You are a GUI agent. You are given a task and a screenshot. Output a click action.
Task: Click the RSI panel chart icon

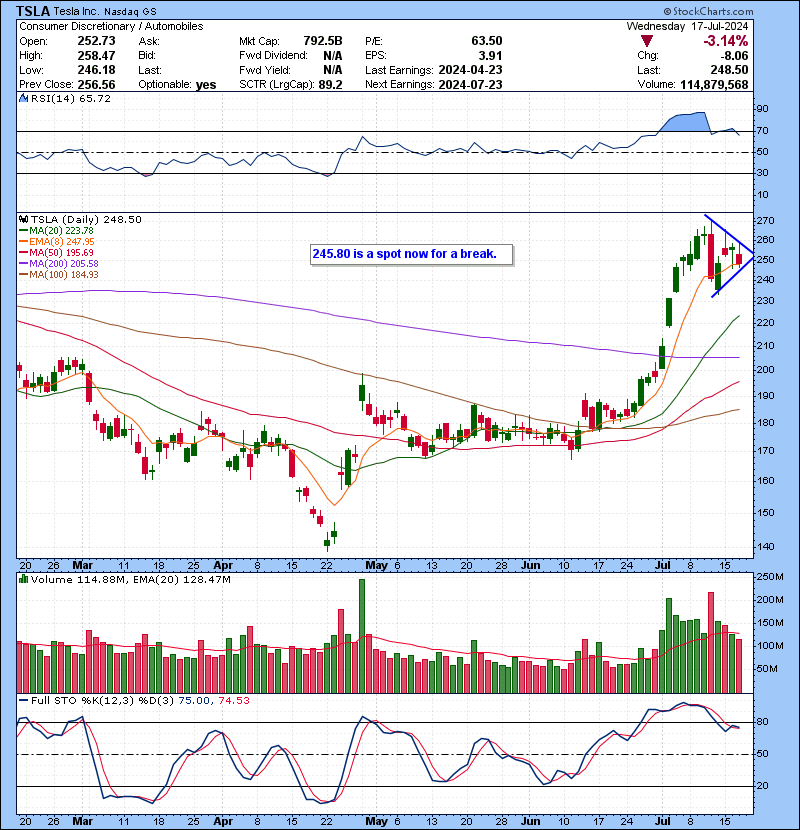point(23,98)
